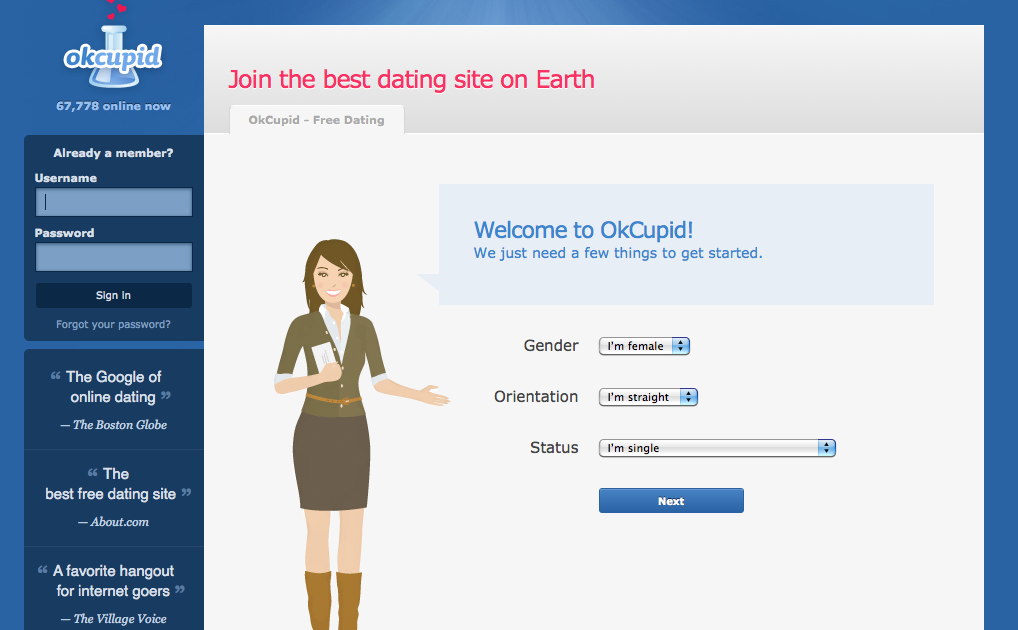Image resolution: width=1018 pixels, height=630 pixels.
Task: Click the Sign In button
Action: (112, 295)
